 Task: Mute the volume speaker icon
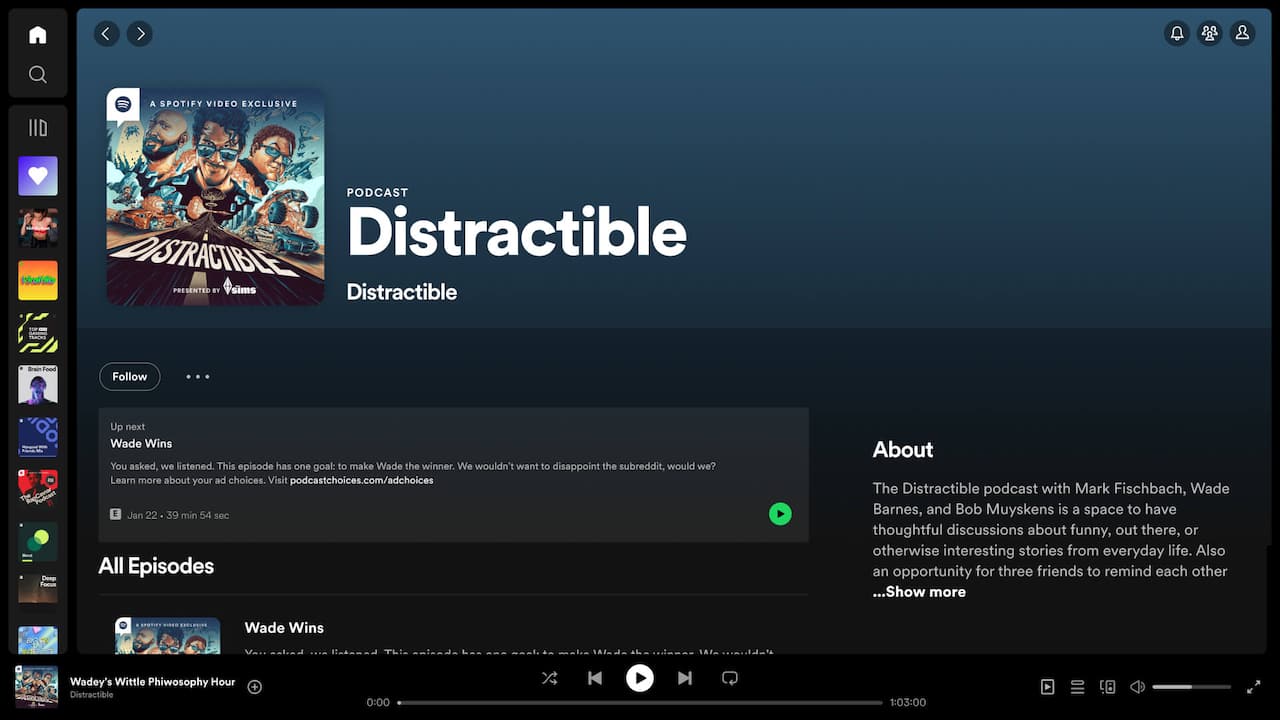[1137, 687]
